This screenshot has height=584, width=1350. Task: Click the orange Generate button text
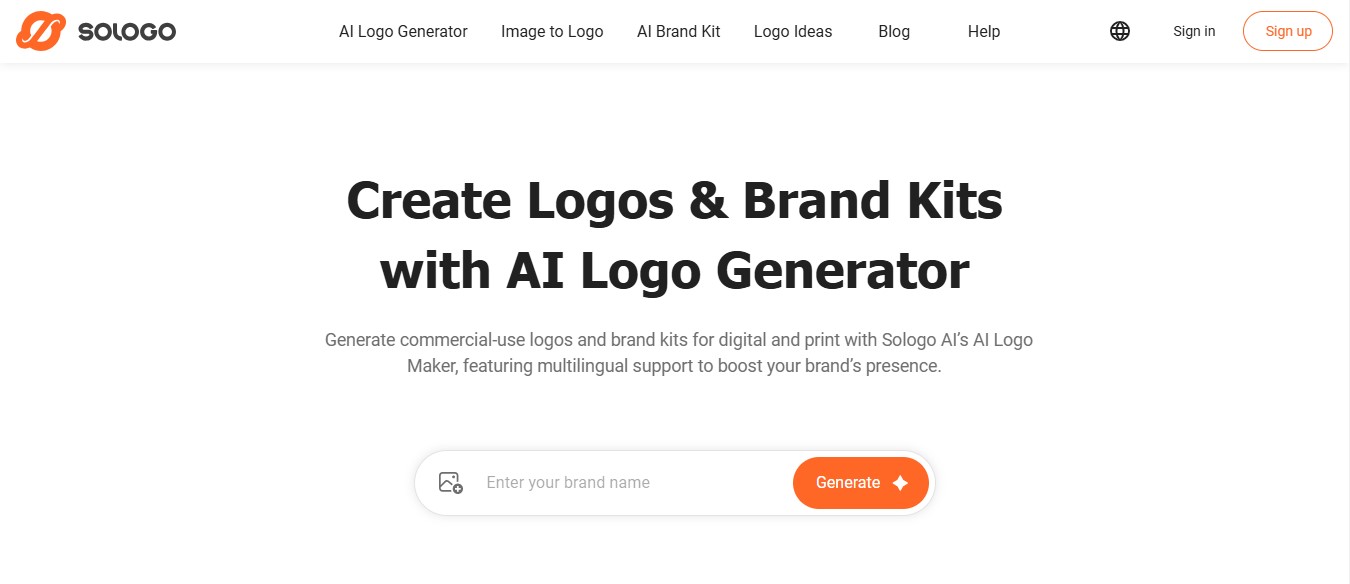(848, 483)
